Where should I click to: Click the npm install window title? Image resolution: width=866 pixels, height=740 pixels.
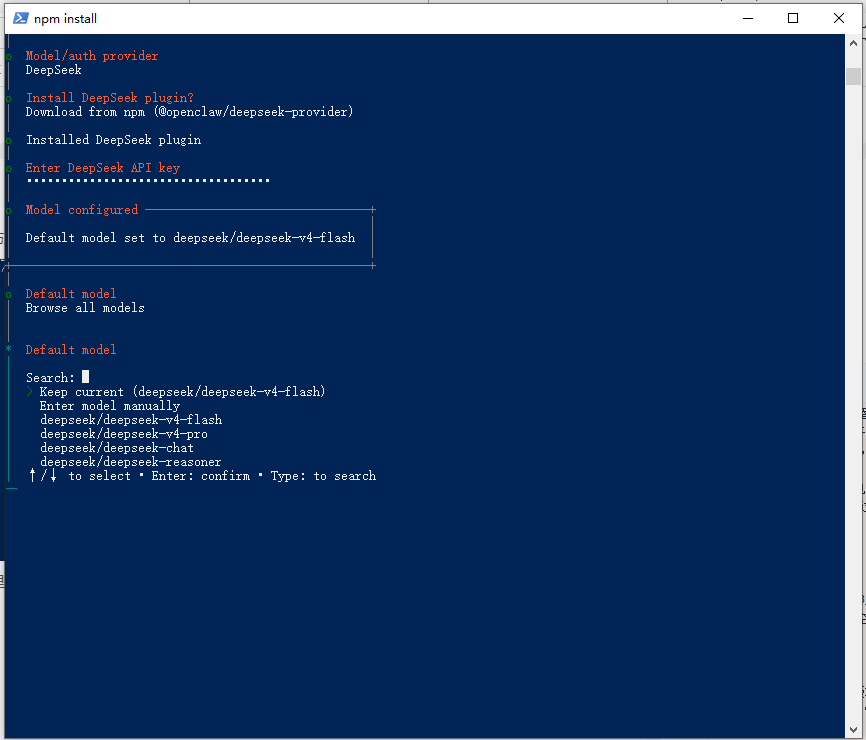(65, 19)
